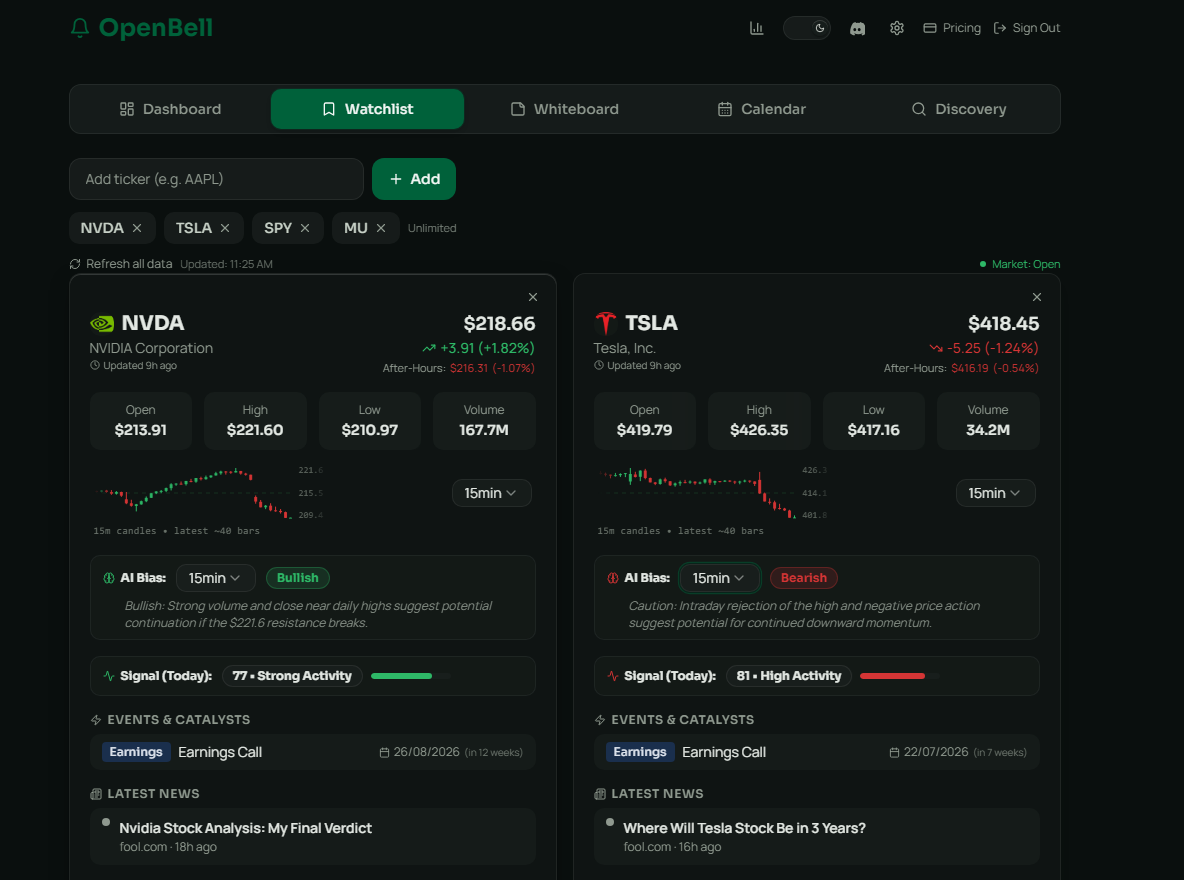Toggle the dark mode switch
Viewport: 1184px width, 880px height.
coord(806,28)
